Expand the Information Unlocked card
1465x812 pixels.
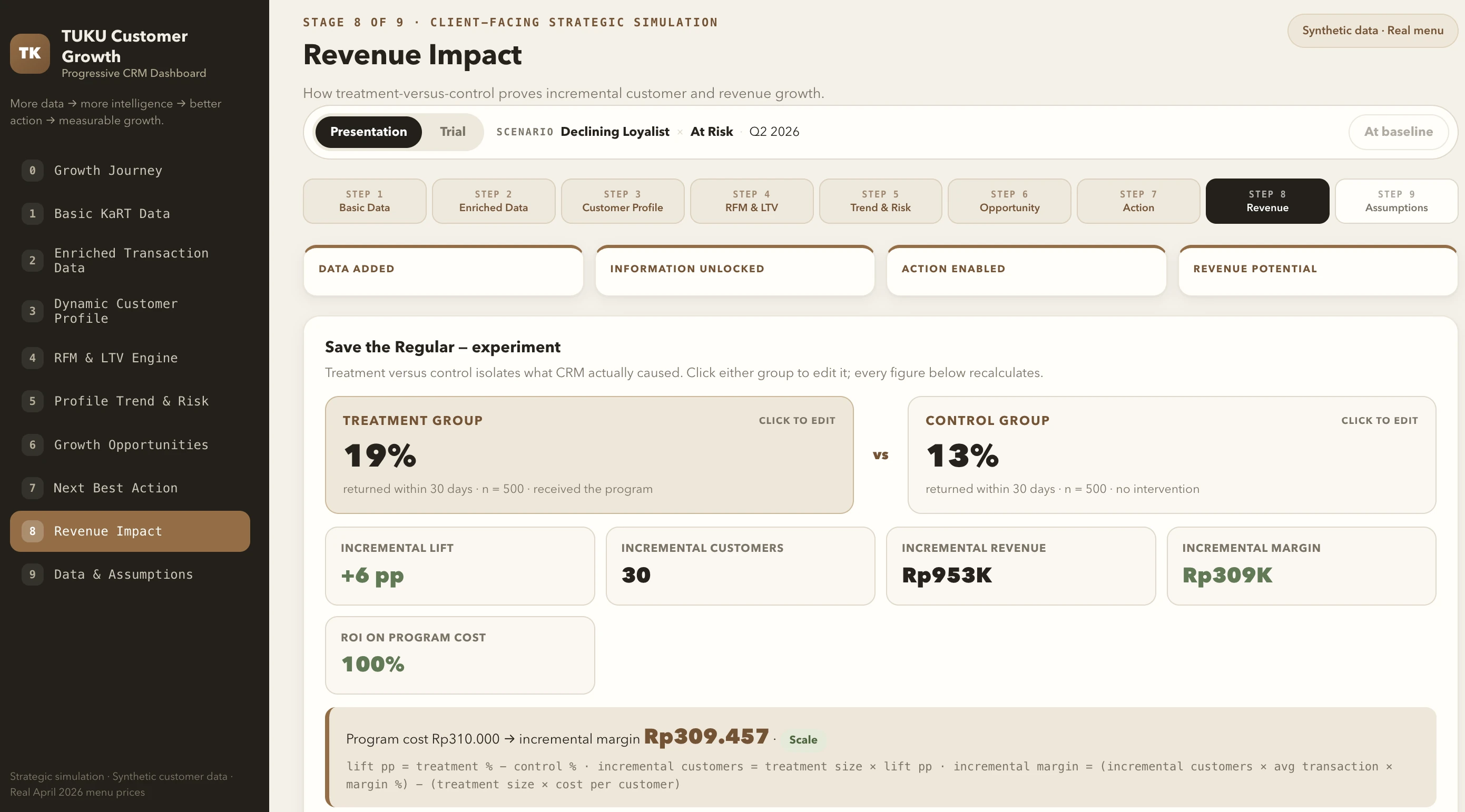click(735, 271)
